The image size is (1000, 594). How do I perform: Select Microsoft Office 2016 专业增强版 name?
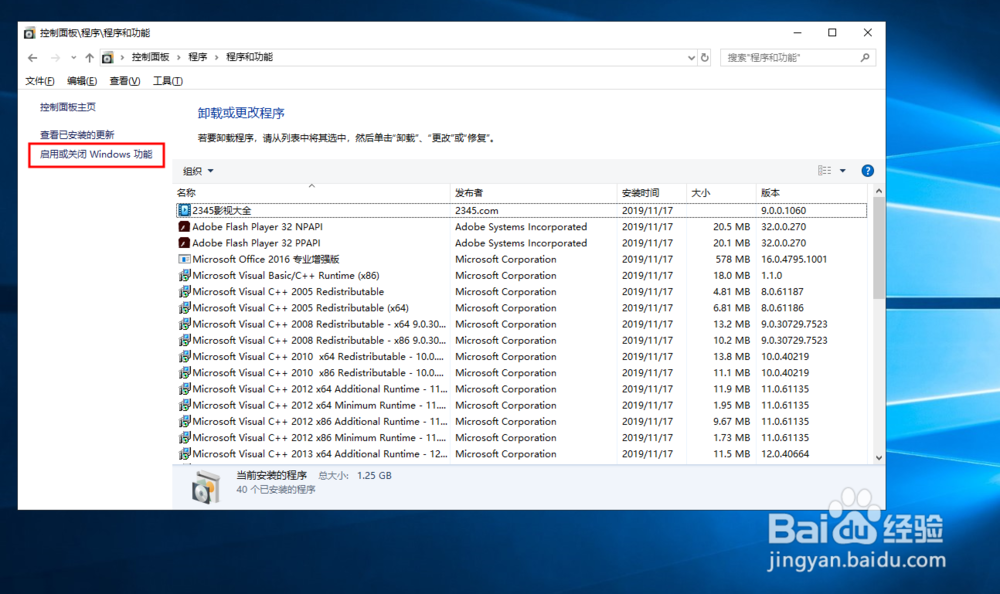266,259
